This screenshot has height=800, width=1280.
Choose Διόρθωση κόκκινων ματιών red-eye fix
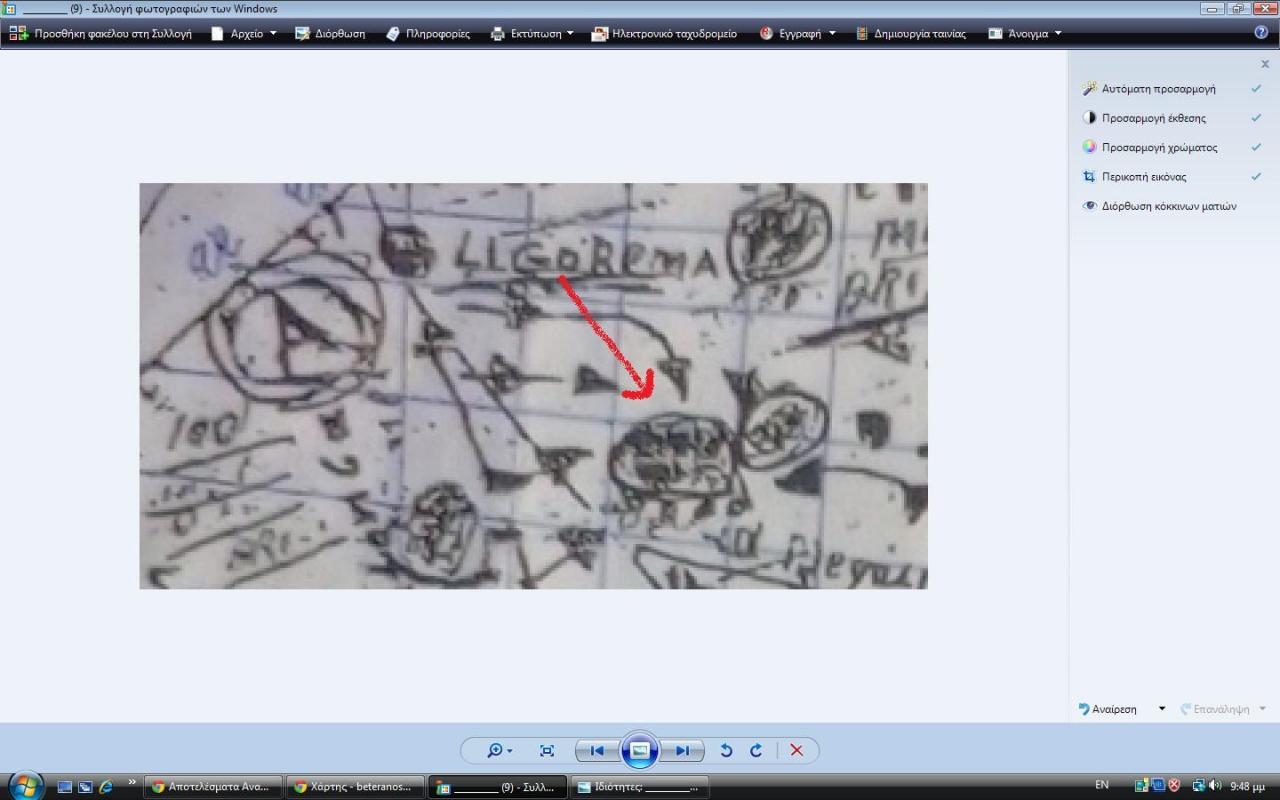click(1168, 206)
